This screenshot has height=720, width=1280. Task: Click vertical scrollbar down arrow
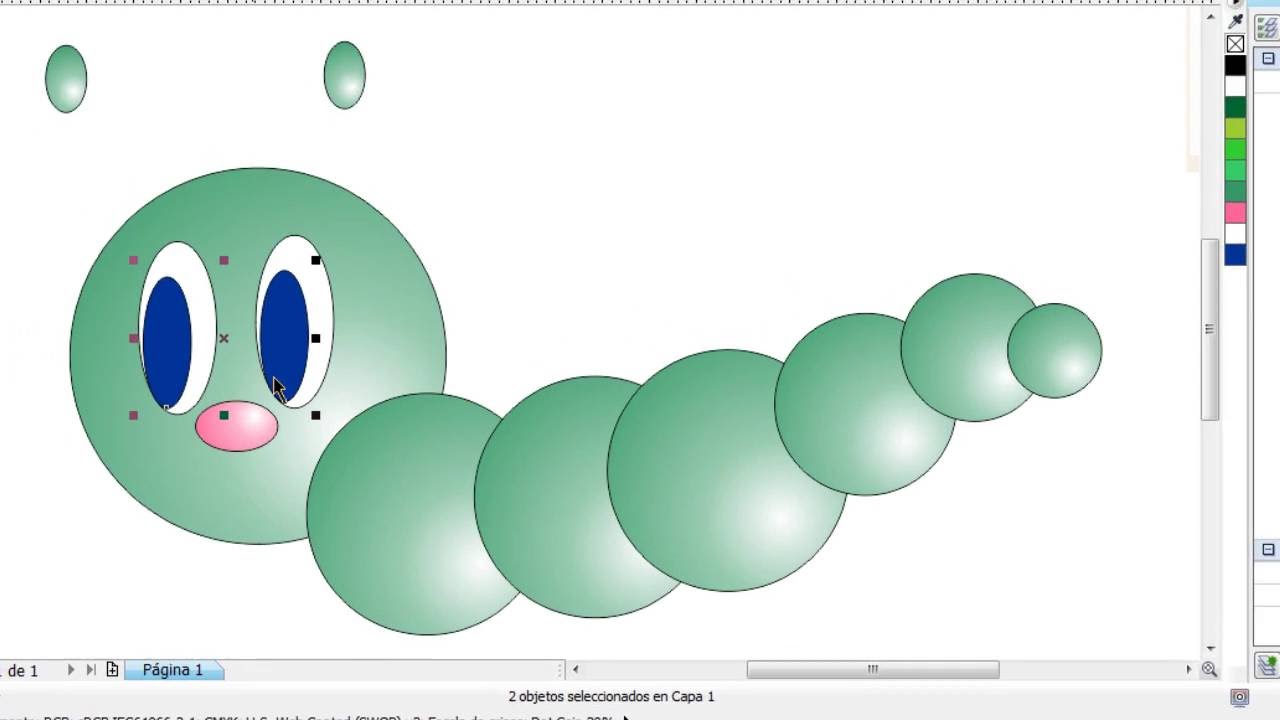(x=1210, y=649)
